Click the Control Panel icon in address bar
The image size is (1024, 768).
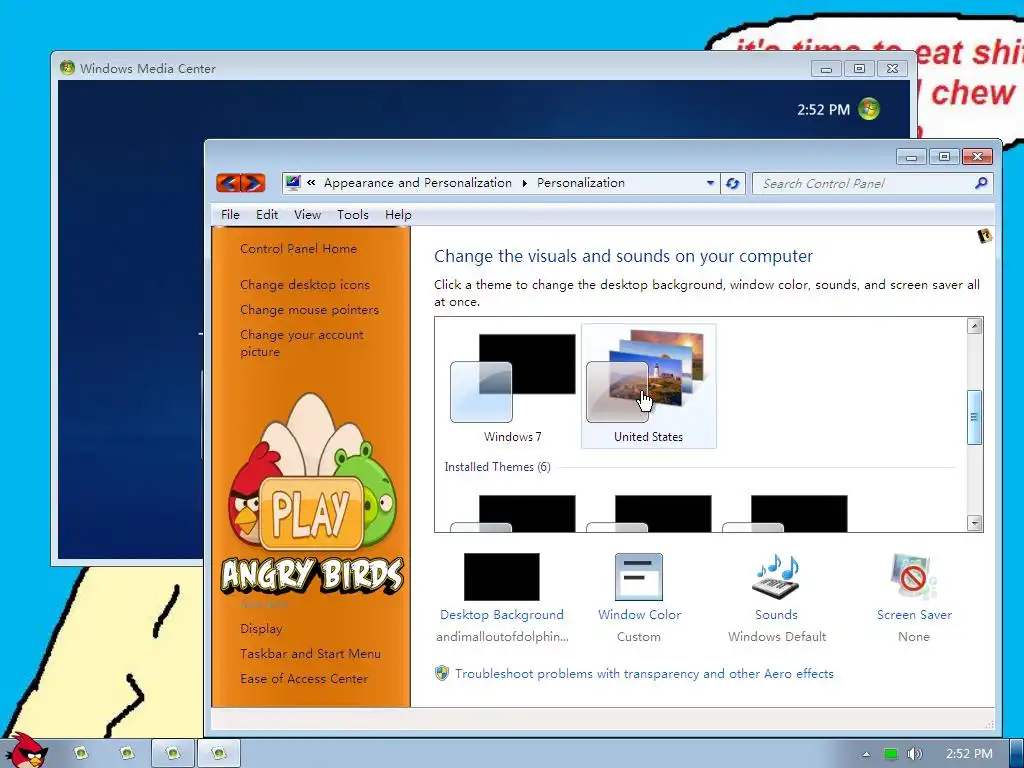pos(293,183)
